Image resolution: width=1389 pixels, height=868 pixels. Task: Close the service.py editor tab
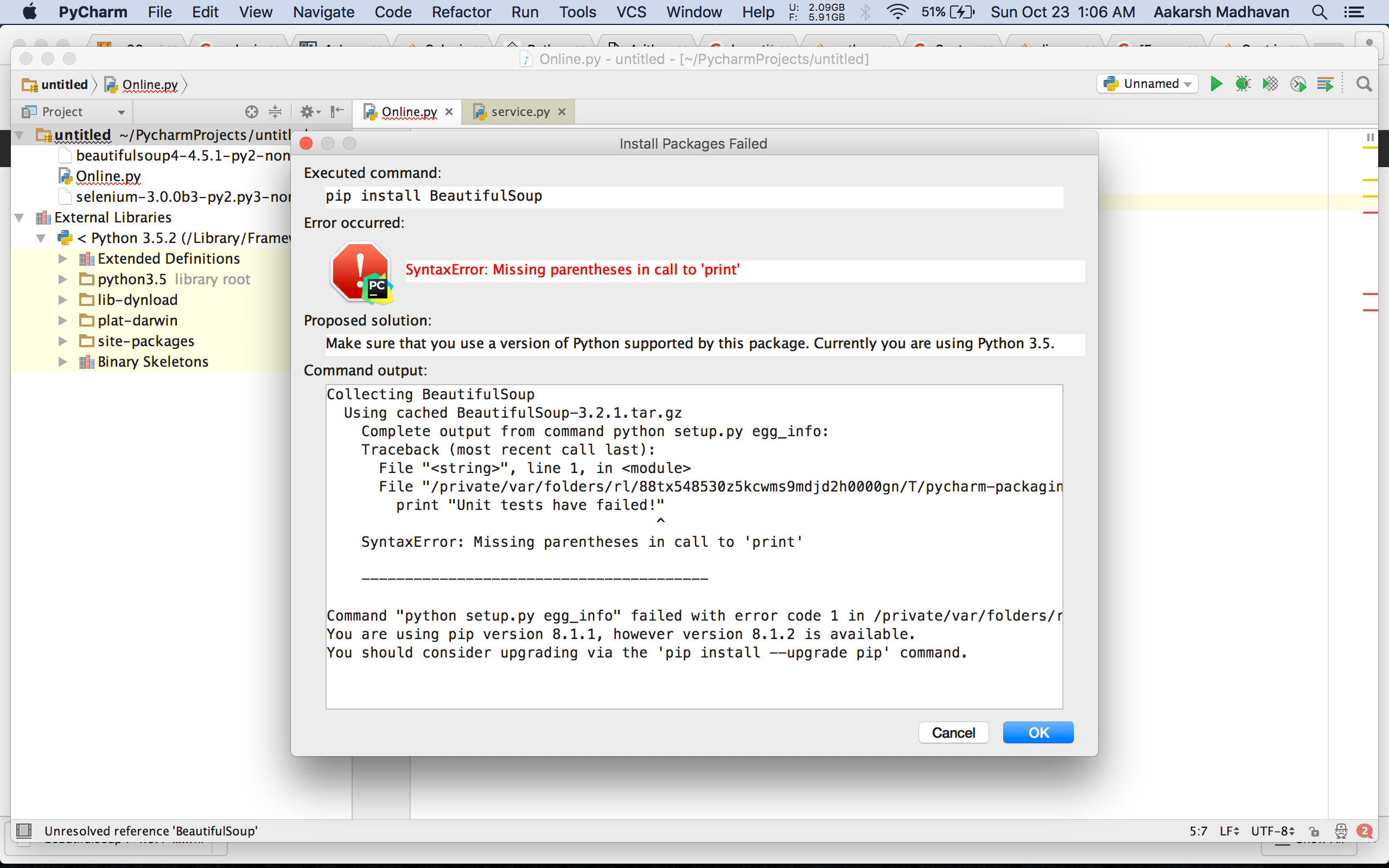562,111
